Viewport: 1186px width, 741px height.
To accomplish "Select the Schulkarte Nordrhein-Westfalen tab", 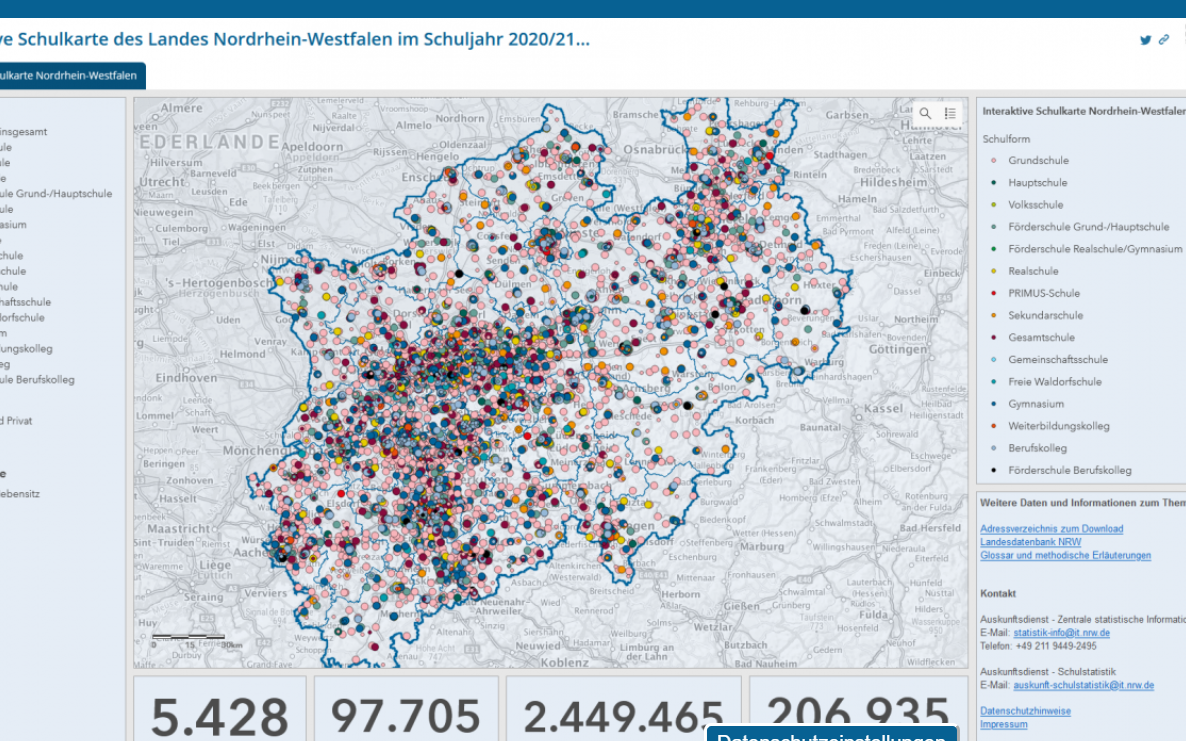I will tap(70, 76).
